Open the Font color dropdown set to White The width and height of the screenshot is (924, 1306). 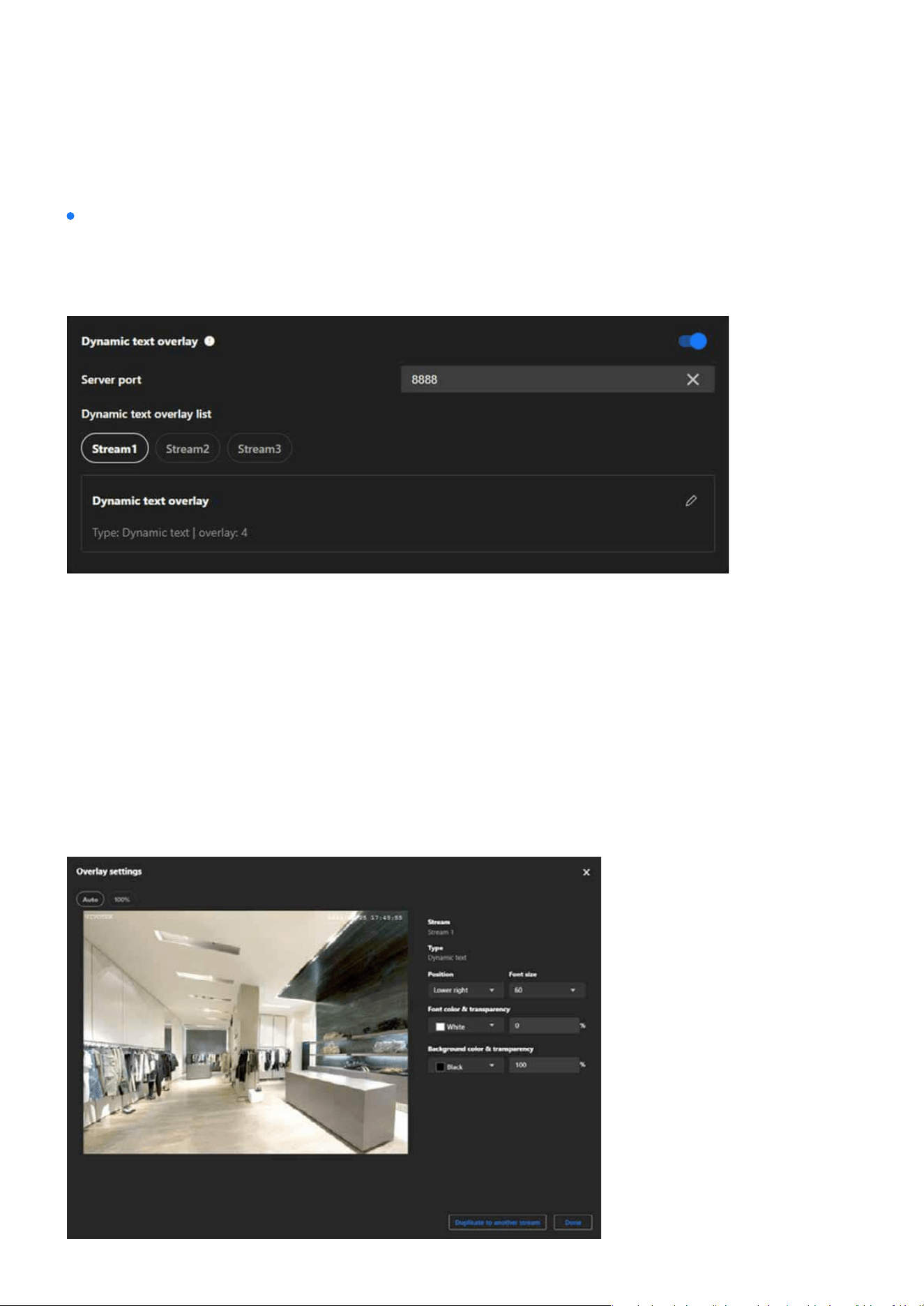[465, 1026]
